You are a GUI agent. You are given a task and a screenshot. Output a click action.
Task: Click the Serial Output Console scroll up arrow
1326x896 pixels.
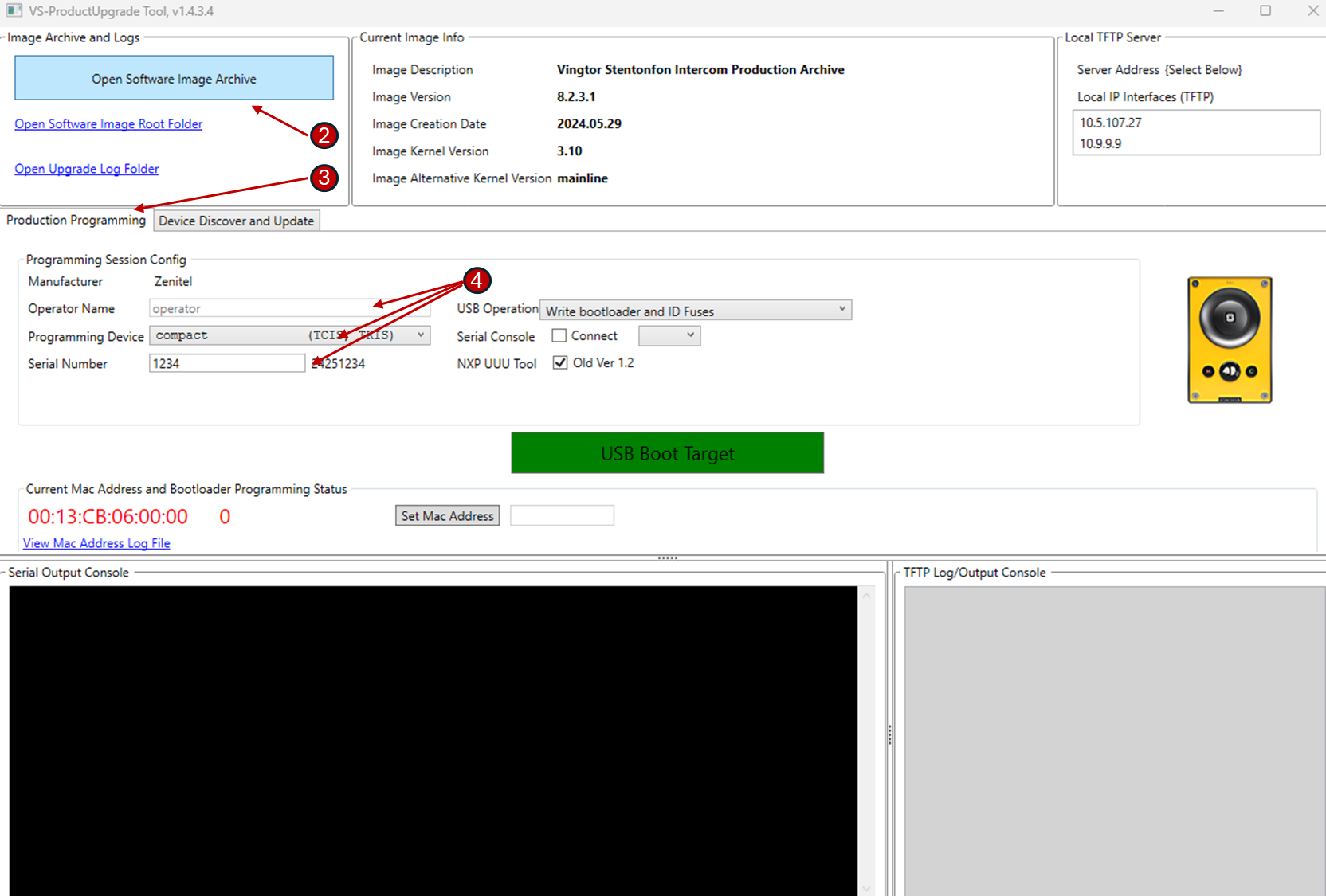pos(867,596)
